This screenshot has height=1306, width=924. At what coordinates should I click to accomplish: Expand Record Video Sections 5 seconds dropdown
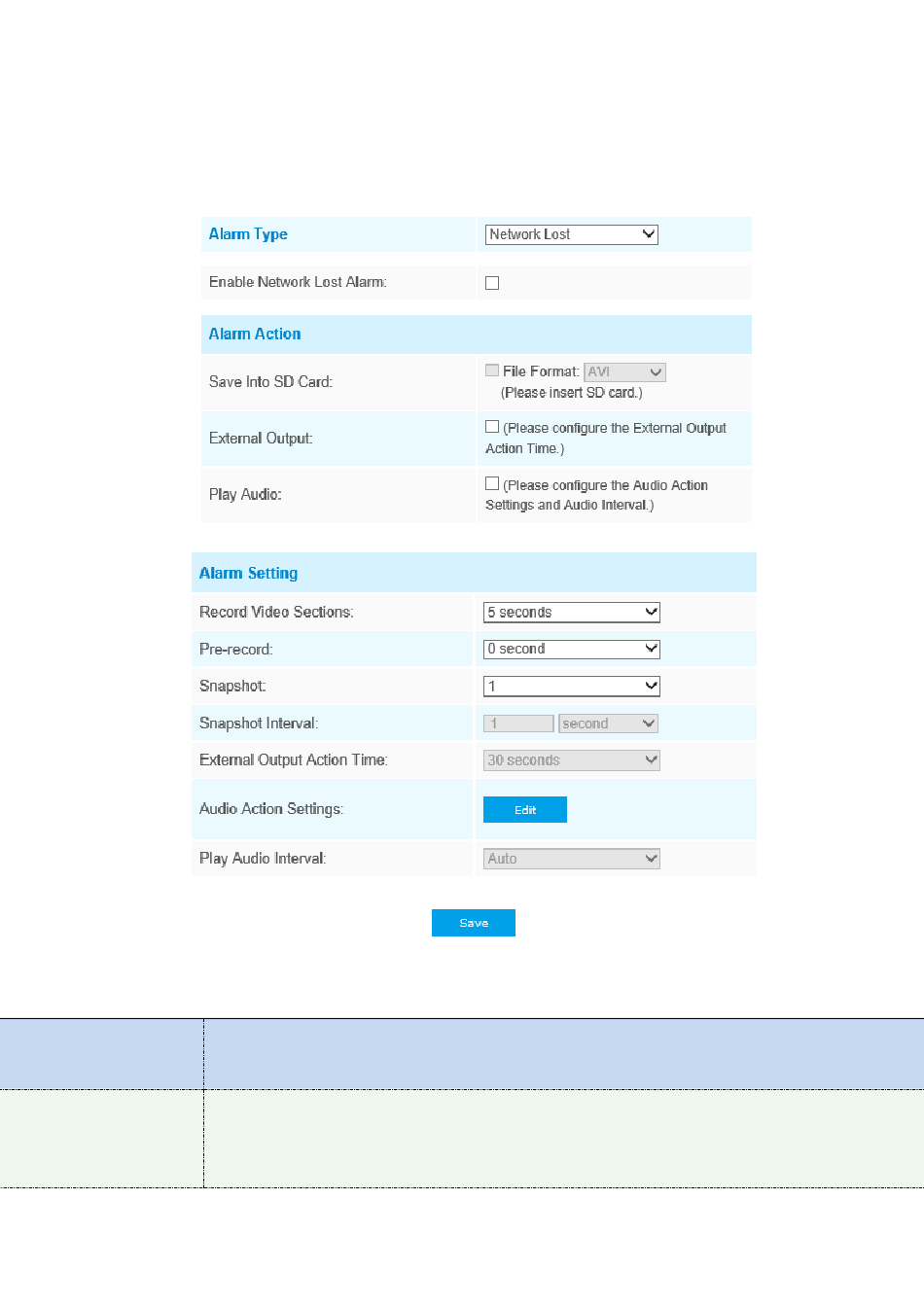(572, 612)
